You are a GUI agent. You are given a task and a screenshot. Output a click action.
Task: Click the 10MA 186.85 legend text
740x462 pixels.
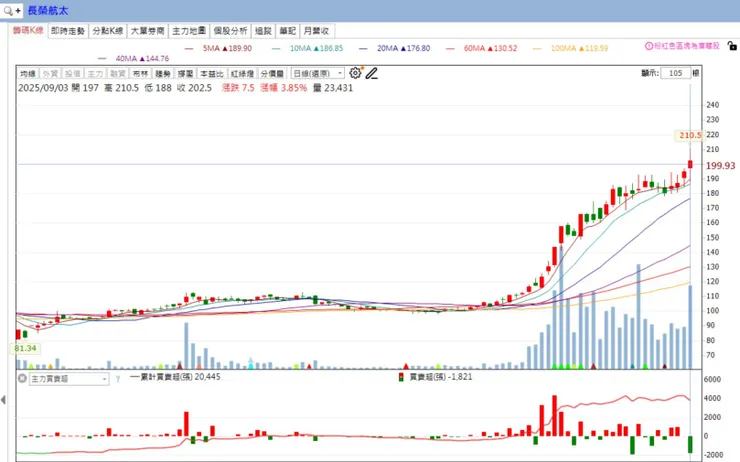pyautogui.click(x=317, y=48)
